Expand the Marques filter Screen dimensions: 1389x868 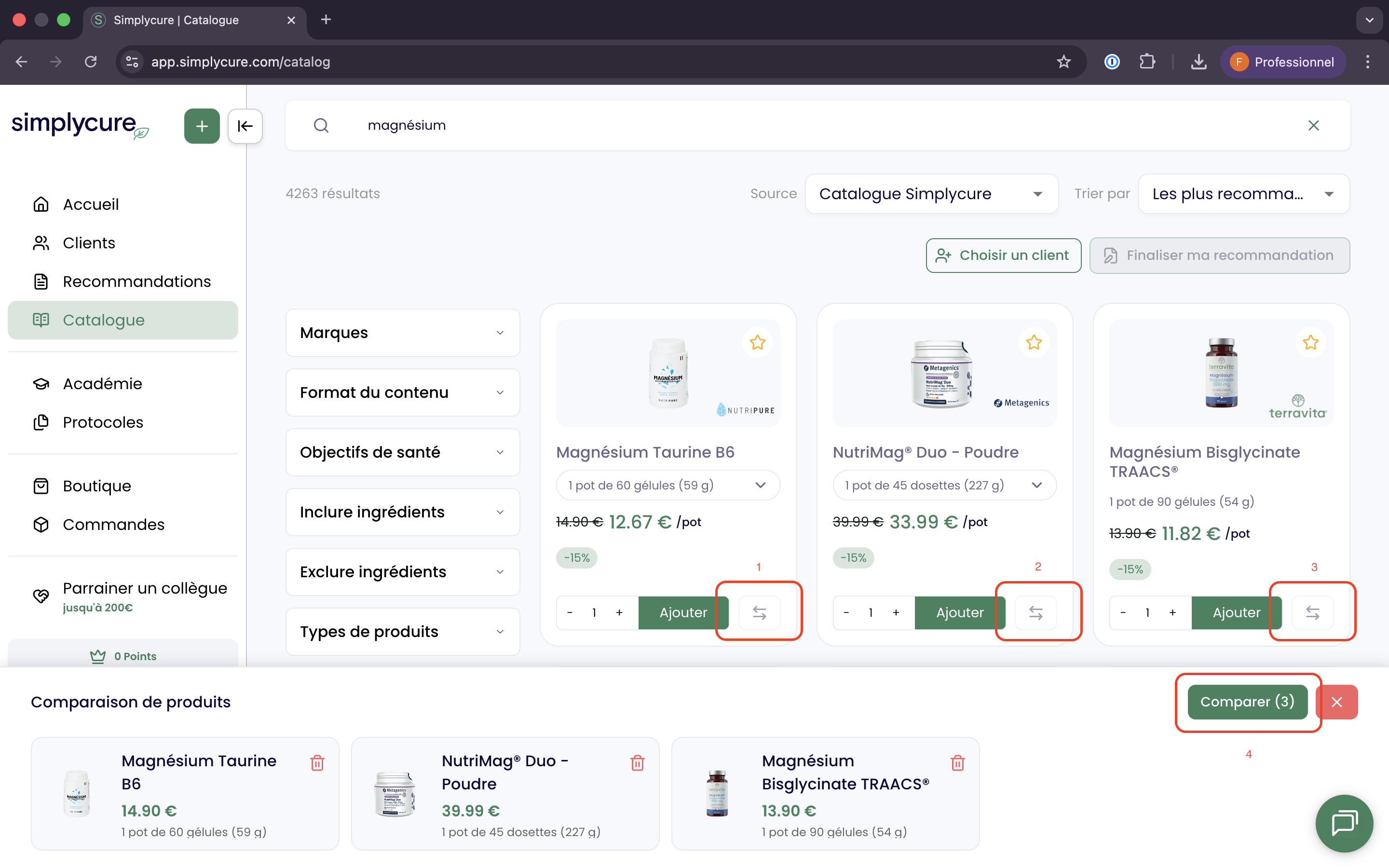tap(403, 333)
